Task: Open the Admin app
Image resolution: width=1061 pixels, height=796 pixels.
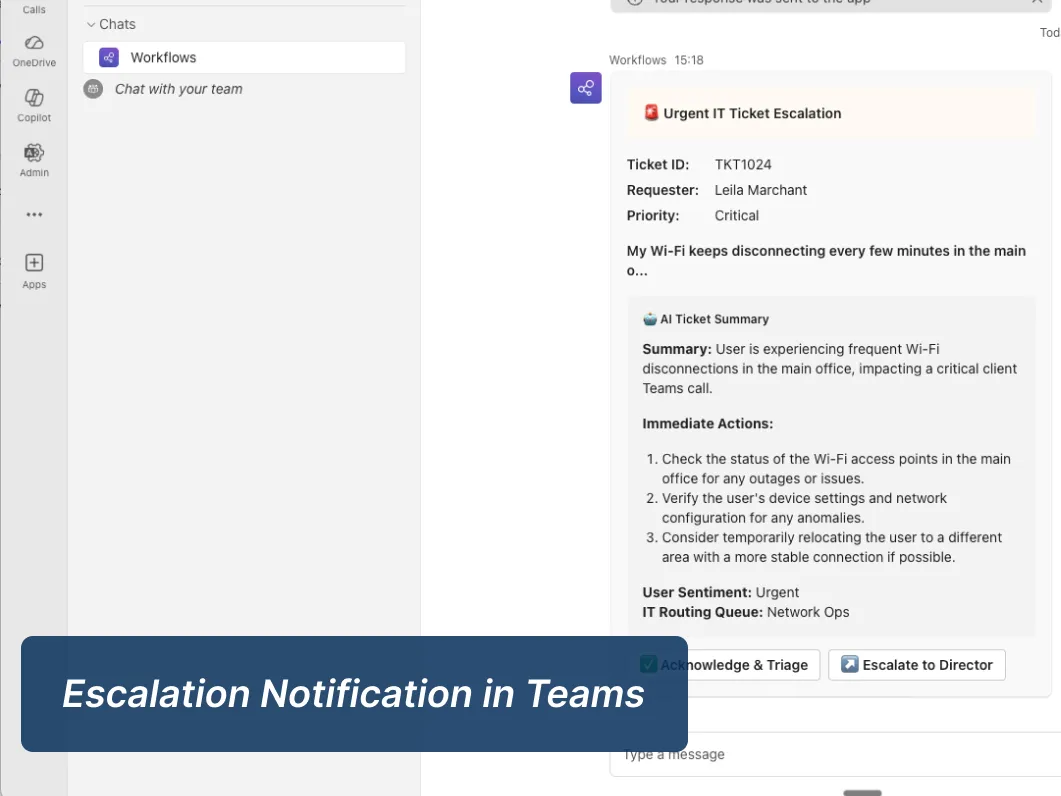Action: click(34, 160)
